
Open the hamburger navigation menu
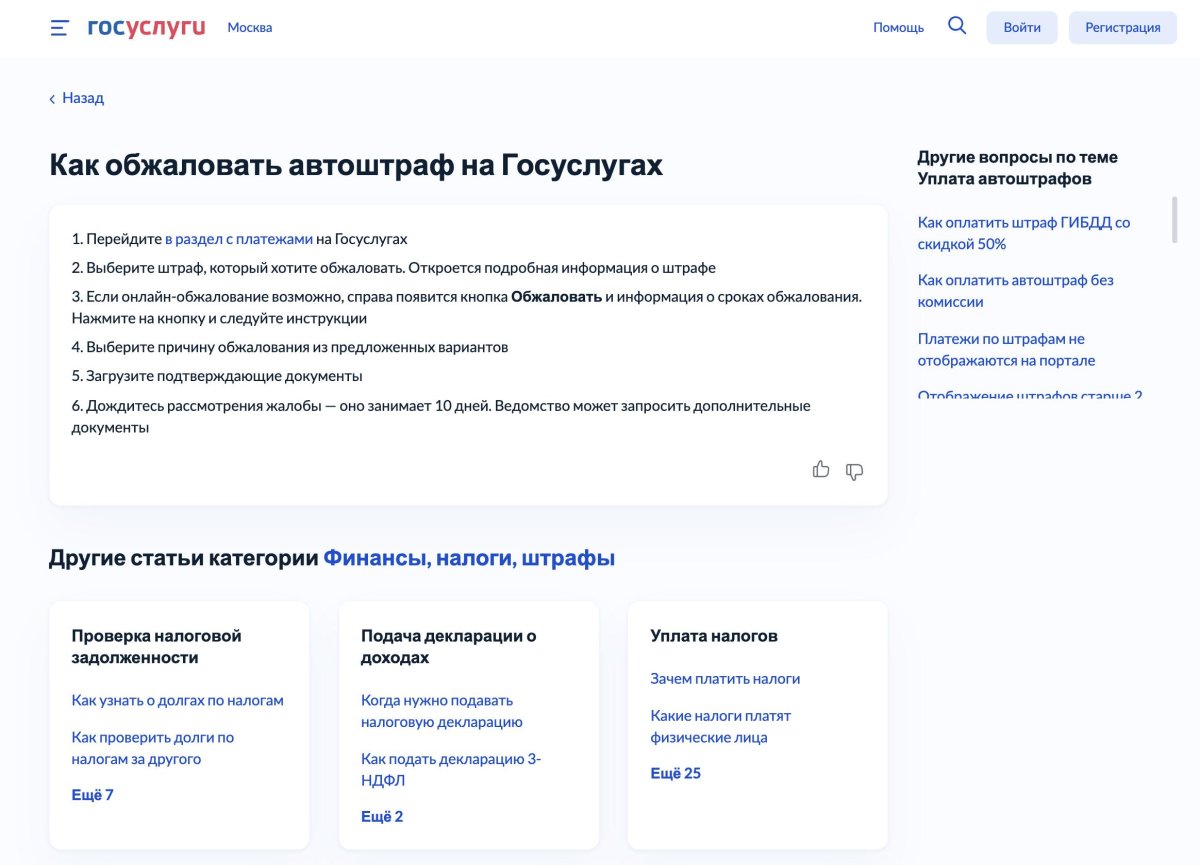tap(57, 27)
